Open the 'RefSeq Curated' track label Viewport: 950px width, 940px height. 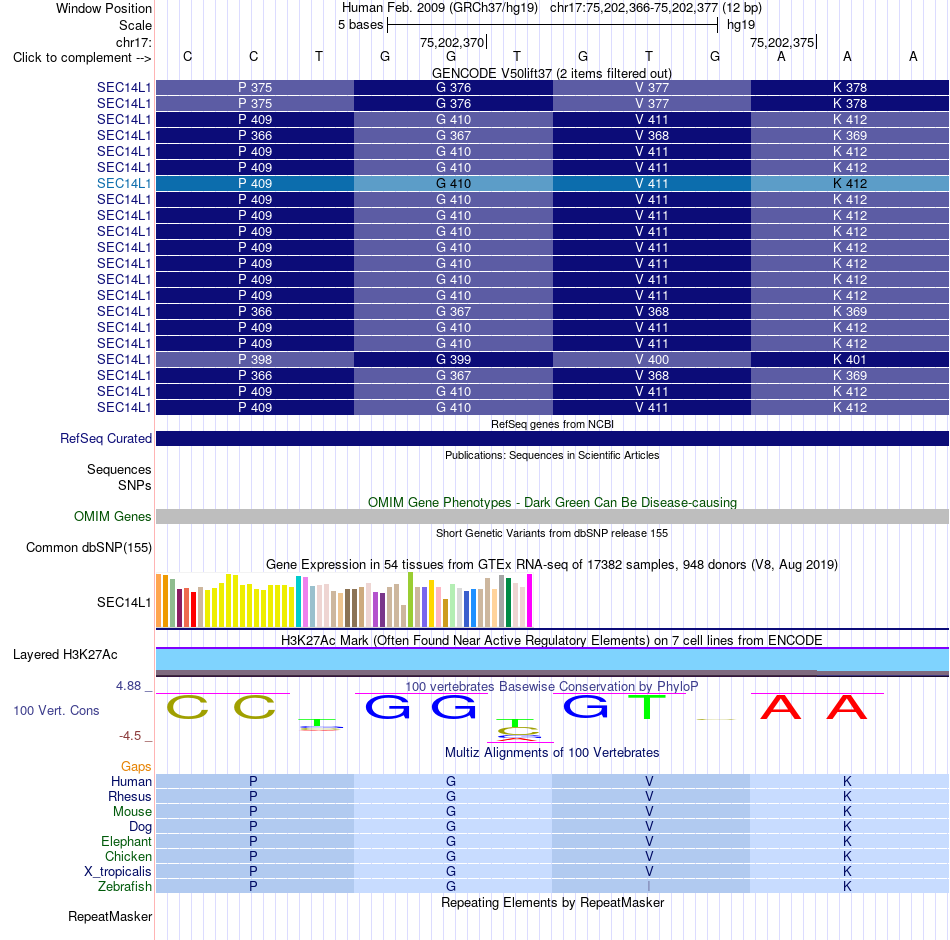[x=105, y=438]
